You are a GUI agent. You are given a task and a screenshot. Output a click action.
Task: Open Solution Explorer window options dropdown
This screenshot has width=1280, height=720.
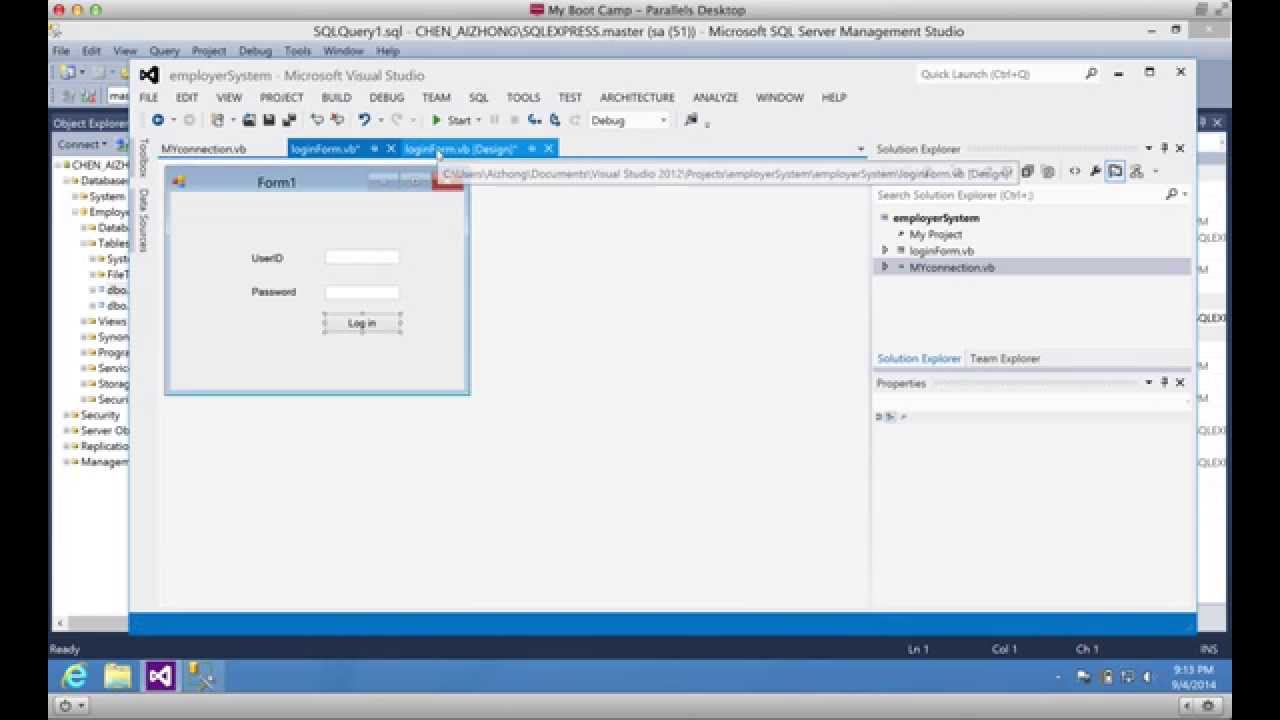click(1149, 148)
